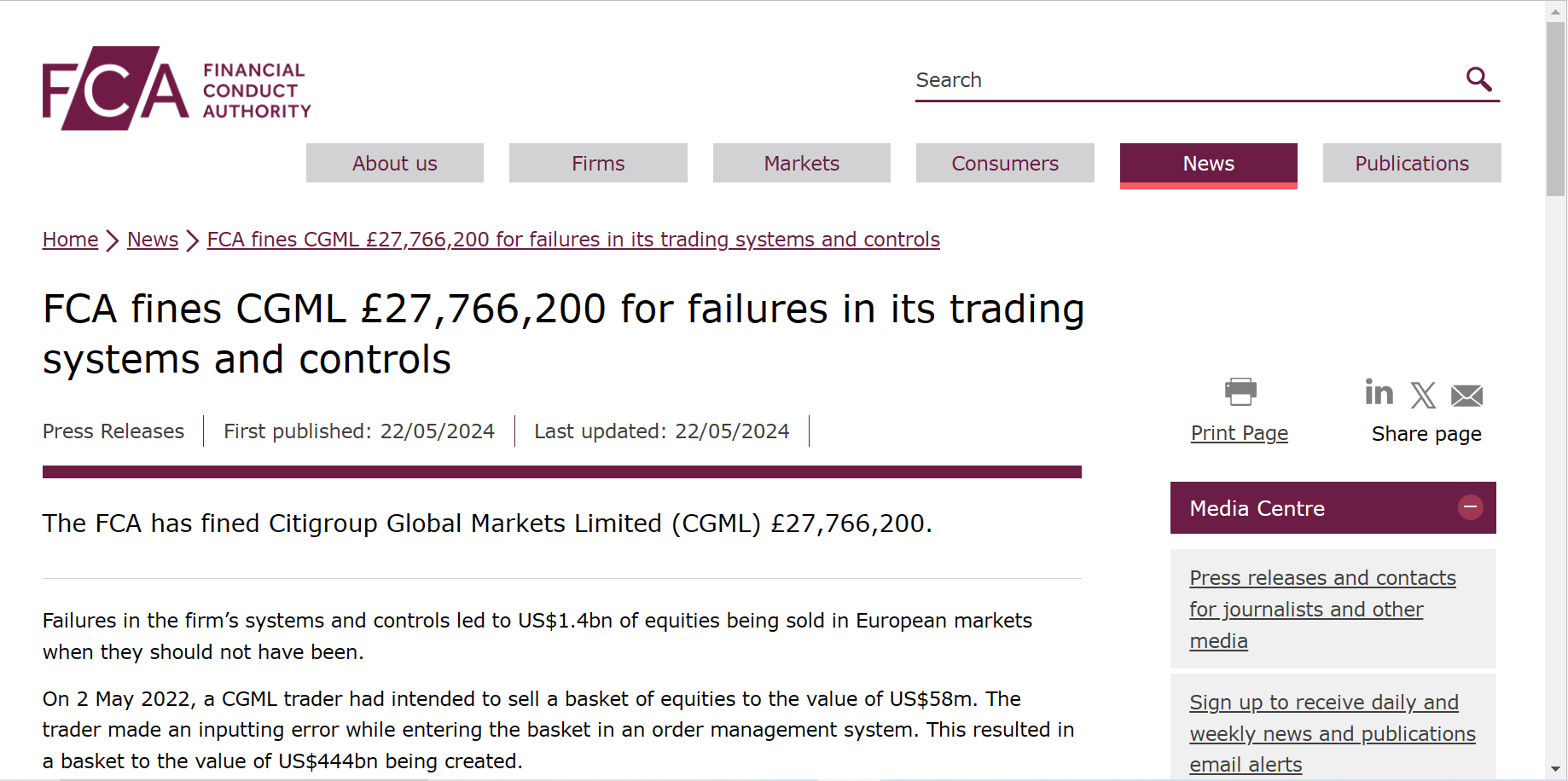Open the Firms menu
Image resolution: width=1568 pixels, height=781 pixels.
598,163
